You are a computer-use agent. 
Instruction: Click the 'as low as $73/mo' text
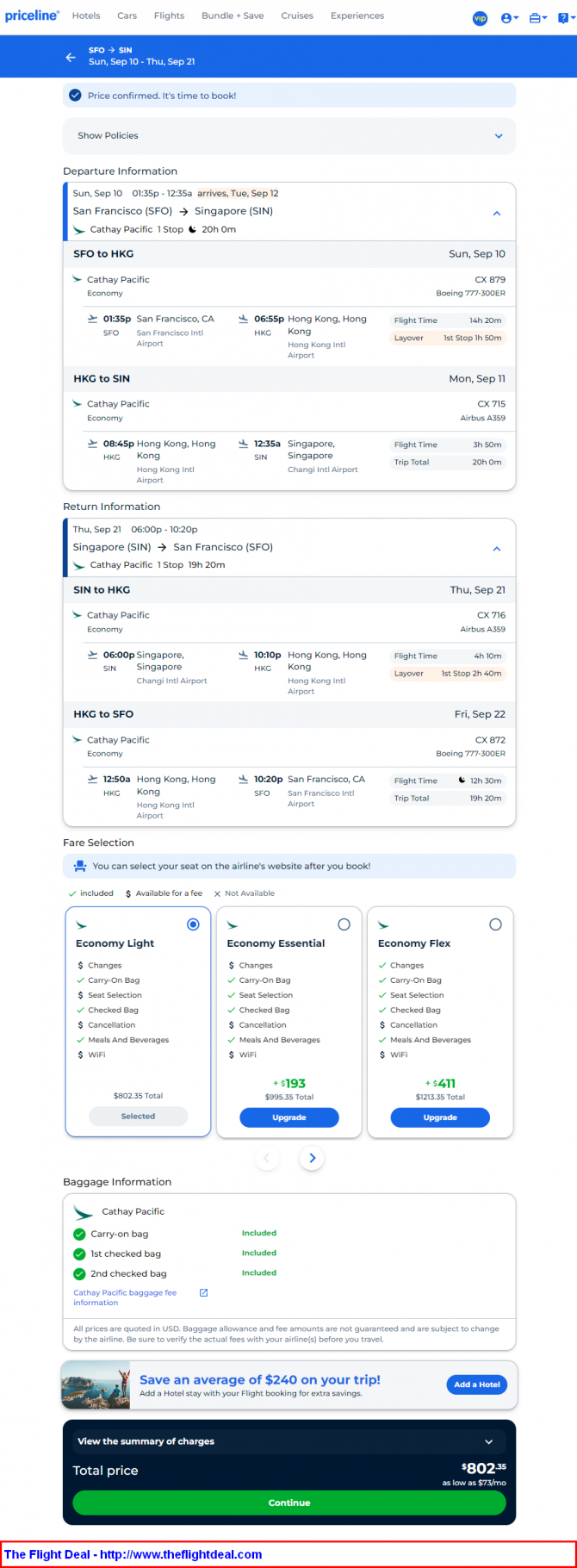pos(474,1483)
